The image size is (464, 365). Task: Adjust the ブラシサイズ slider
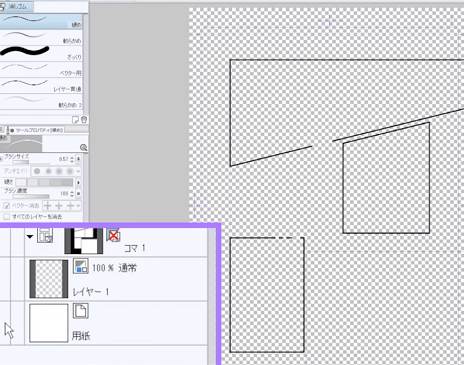tap(31, 162)
